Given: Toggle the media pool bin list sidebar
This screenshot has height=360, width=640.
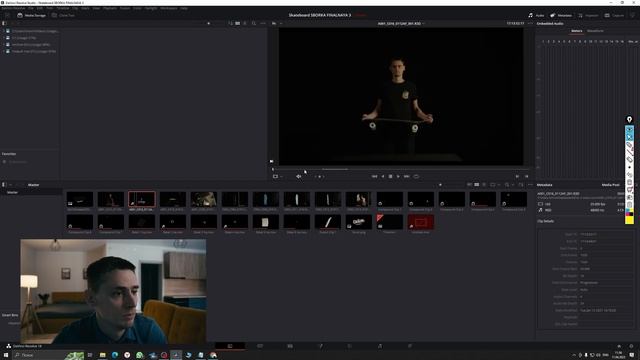Looking at the screenshot, I should pos(4,185).
